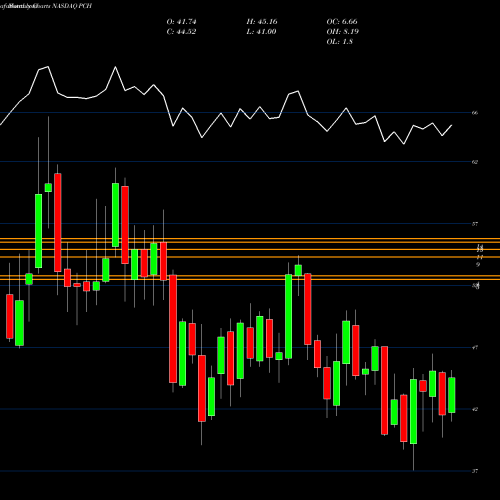Click the 57 price axis label
Viewport: 500px width, 500px height.
pos(475,224)
